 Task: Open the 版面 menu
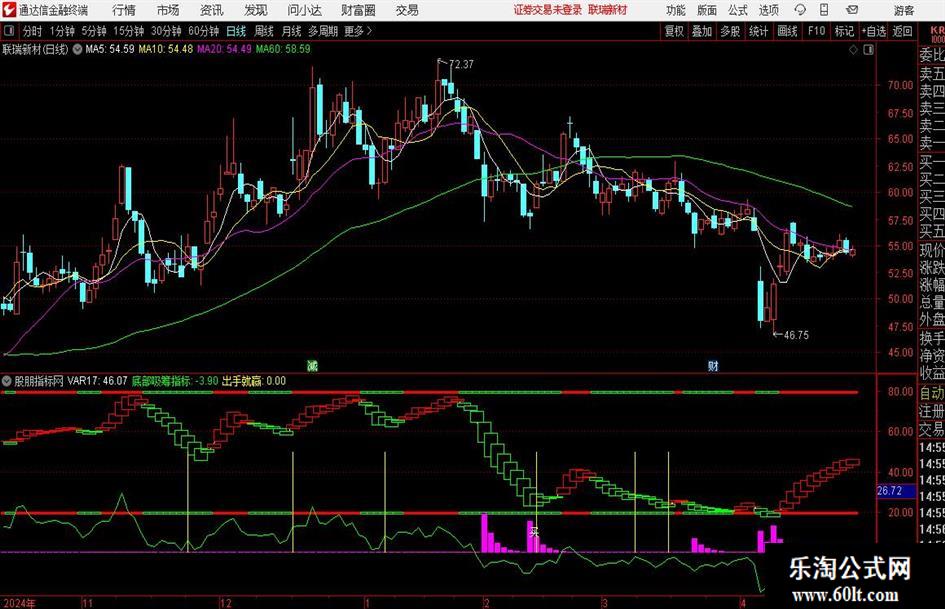click(706, 10)
